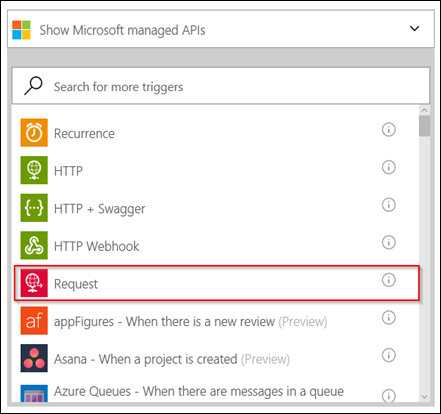441x414 pixels.
Task: Click the Microsoft four-color logo
Action: 21,30
